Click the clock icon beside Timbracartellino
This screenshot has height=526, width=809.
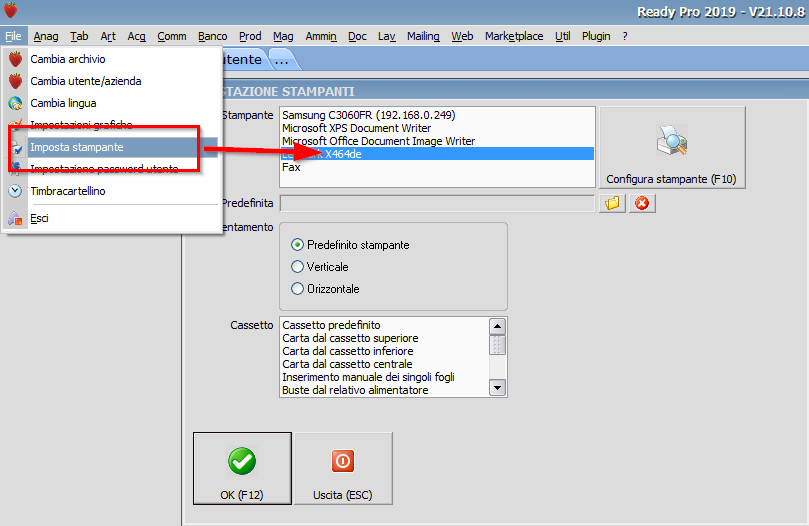pyautogui.click(x=15, y=191)
